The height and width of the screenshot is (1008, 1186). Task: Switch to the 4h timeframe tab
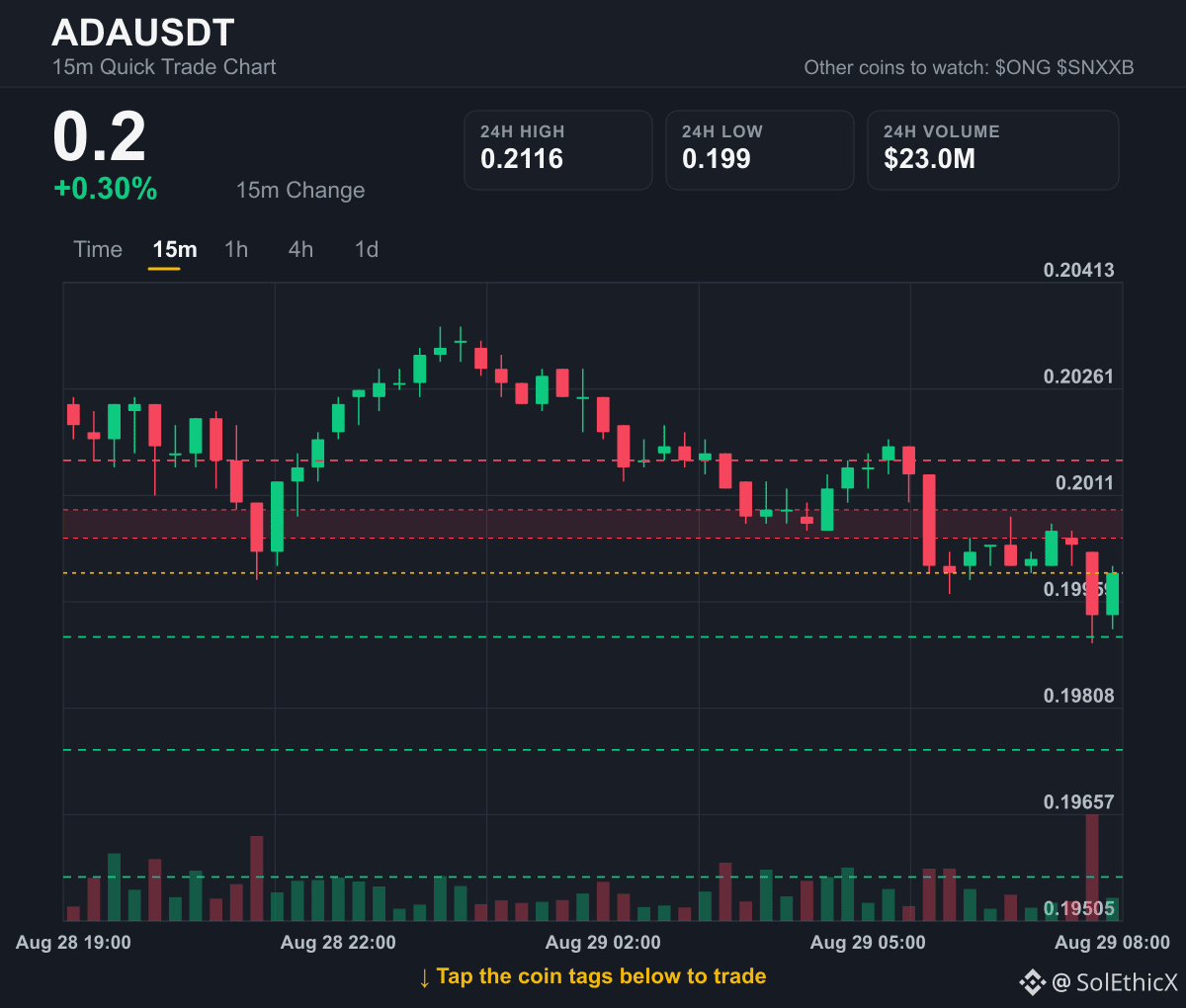tap(300, 249)
